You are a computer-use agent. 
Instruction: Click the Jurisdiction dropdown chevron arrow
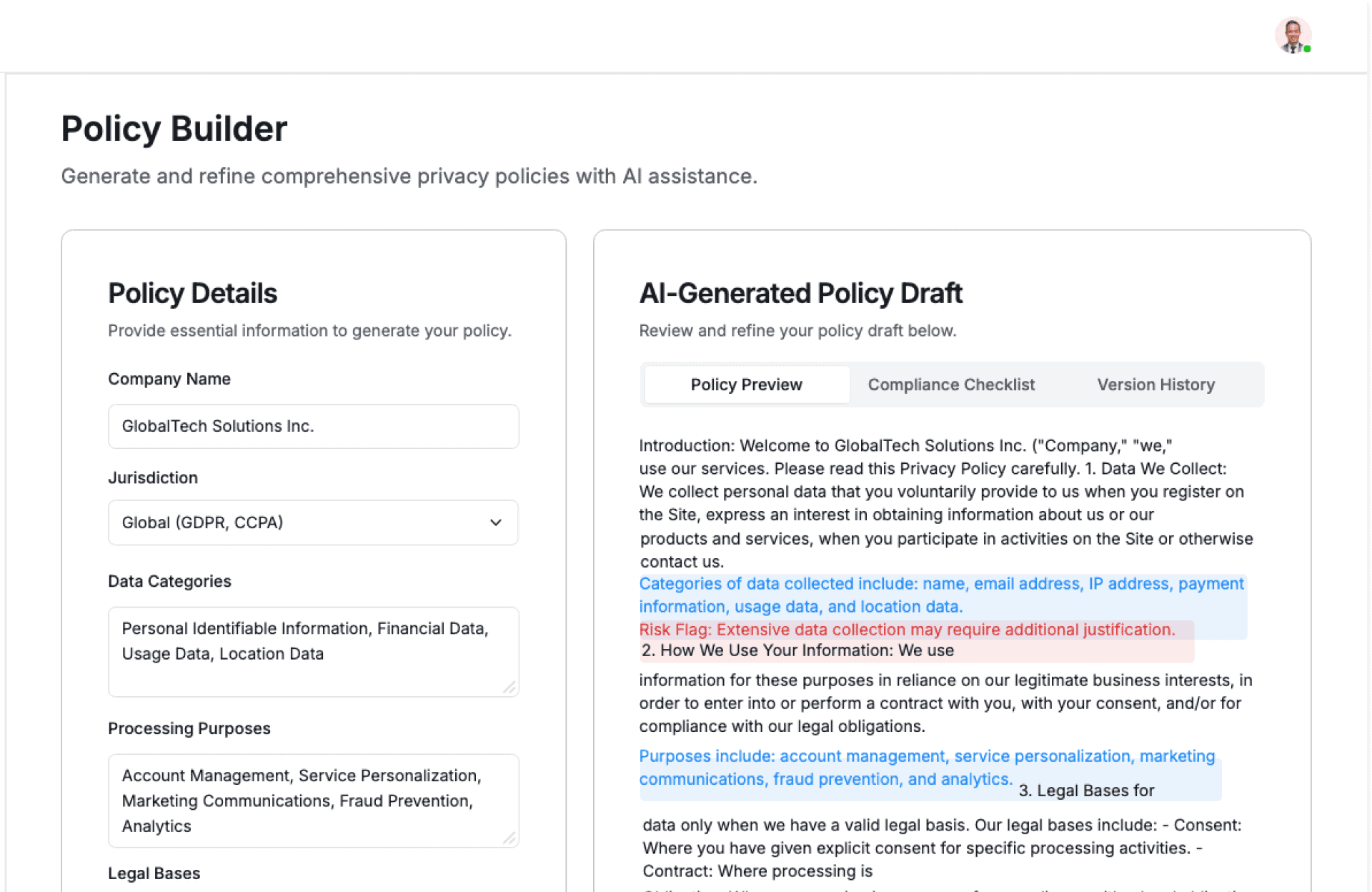tap(495, 522)
